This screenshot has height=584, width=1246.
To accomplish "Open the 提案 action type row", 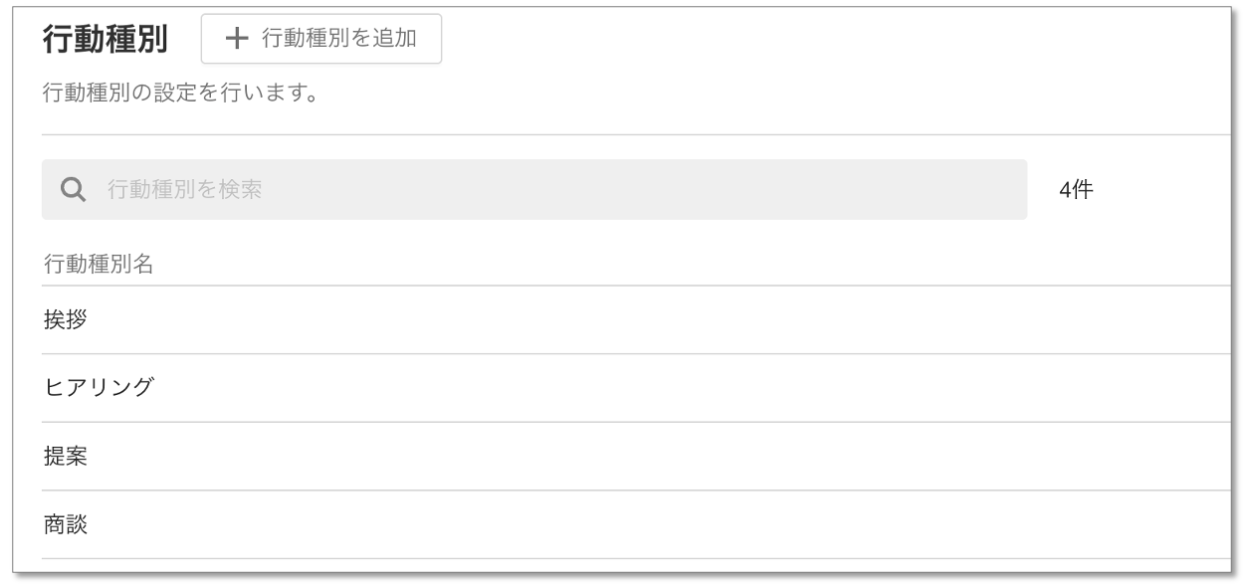I will click(636, 456).
